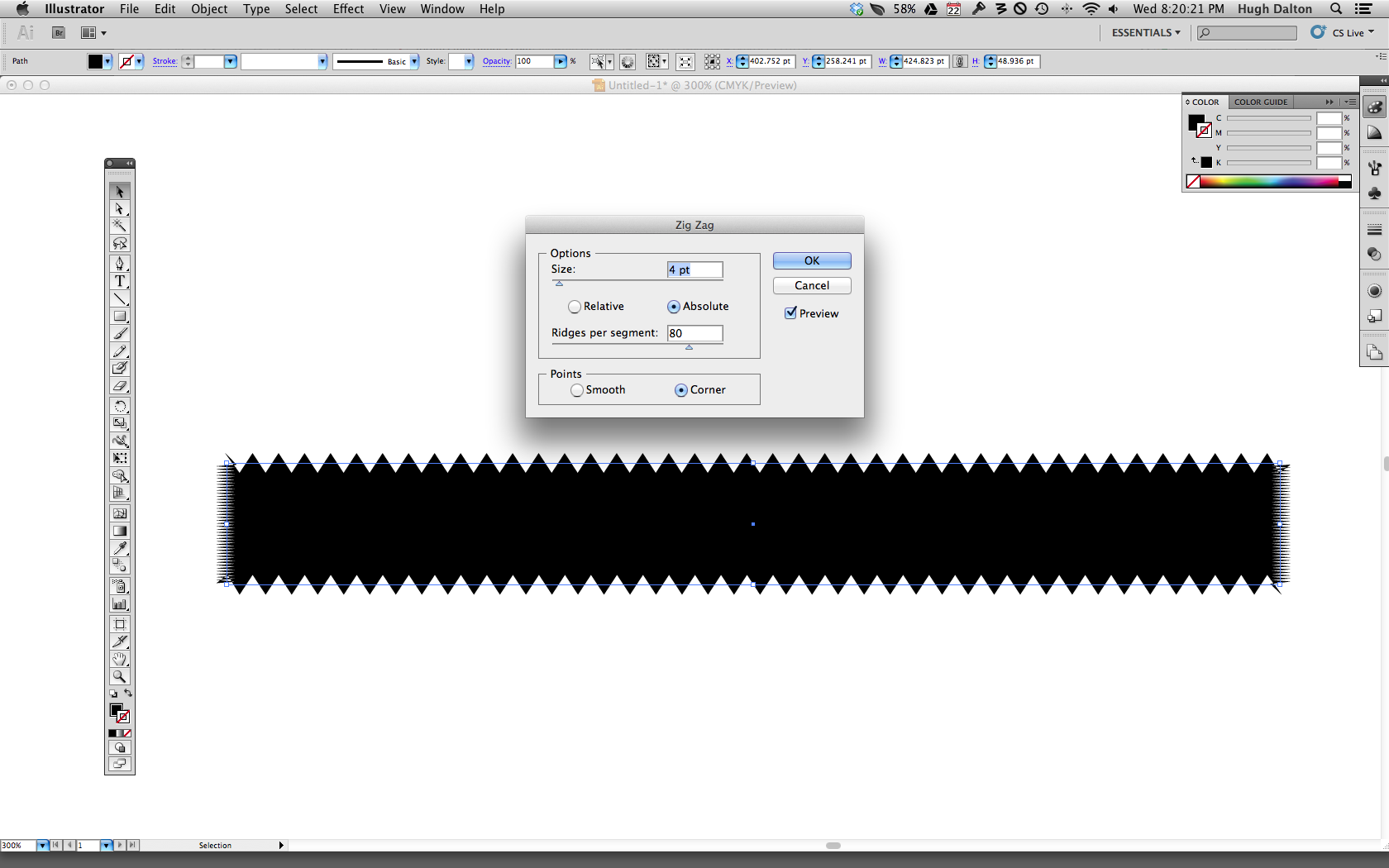Click the Stroke link in control bar

(x=165, y=61)
